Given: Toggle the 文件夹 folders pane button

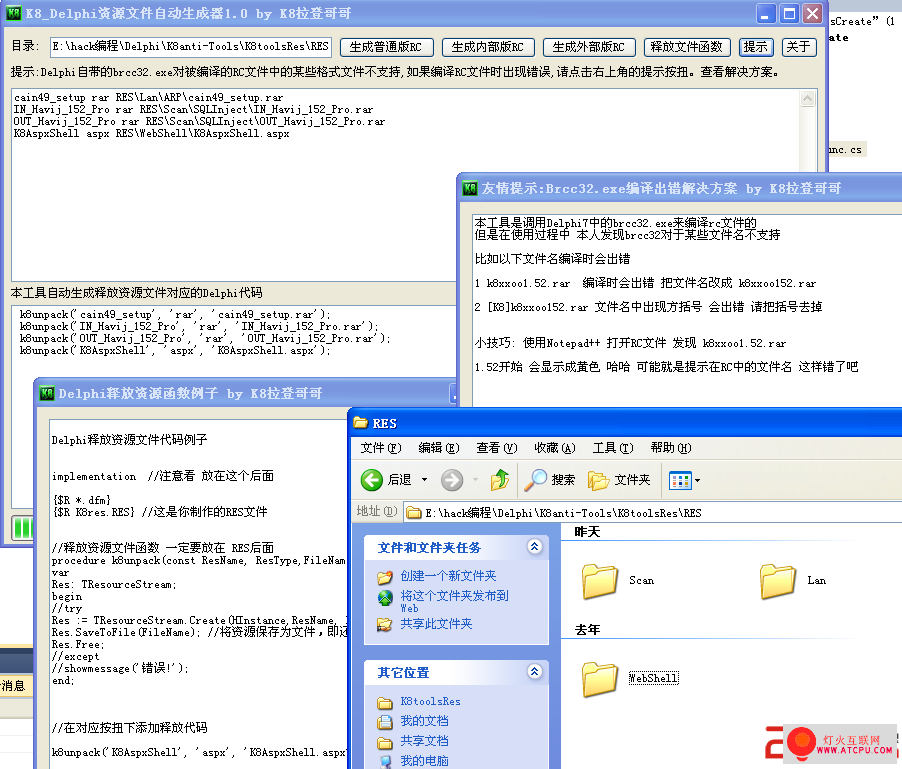Looking at the screenshot, I should [x=619, y=480].
